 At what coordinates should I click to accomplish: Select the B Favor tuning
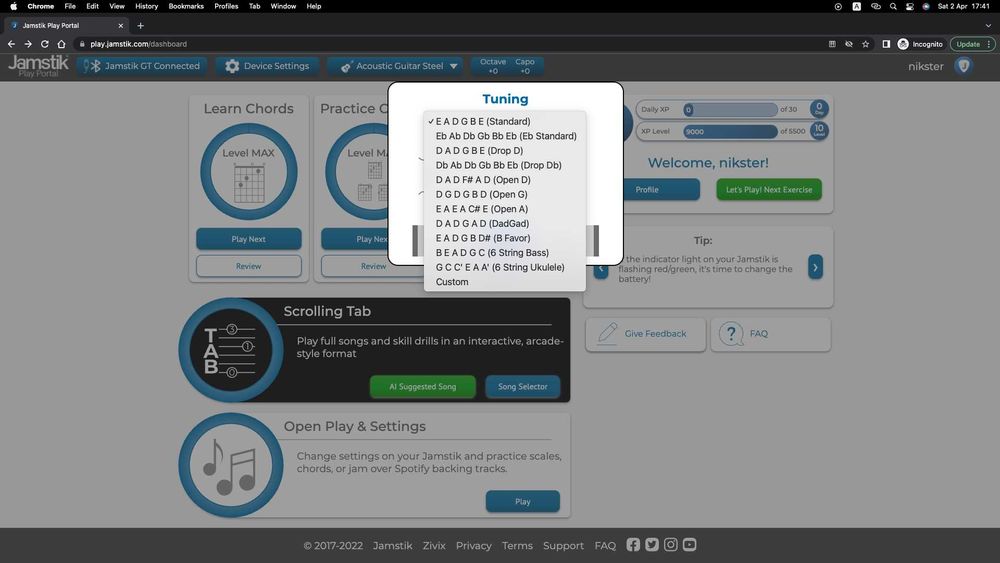coord(504,238)
